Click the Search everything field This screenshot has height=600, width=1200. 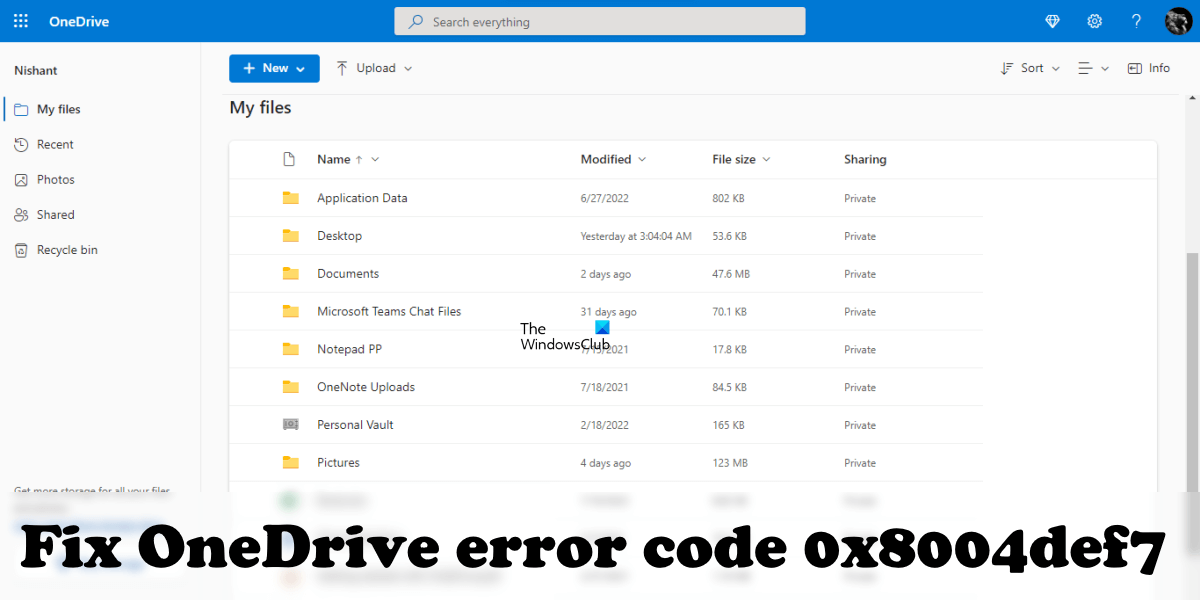[x=600, y=21]
